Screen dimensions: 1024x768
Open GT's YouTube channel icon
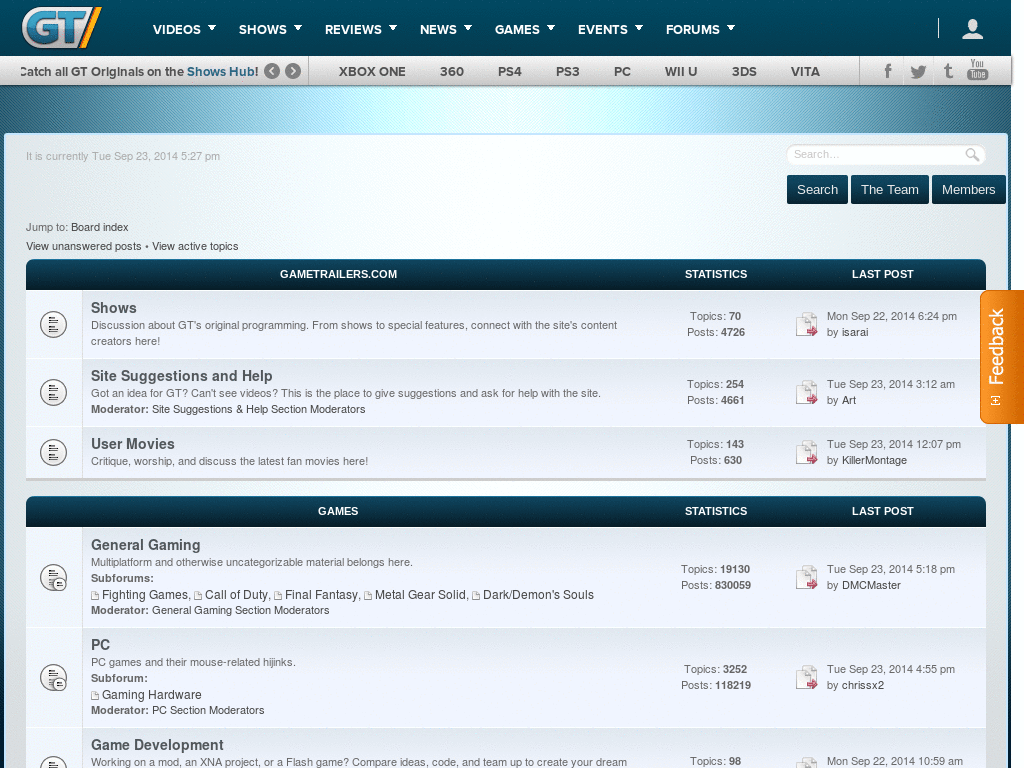pyautogui.click(x=977, y=70)
